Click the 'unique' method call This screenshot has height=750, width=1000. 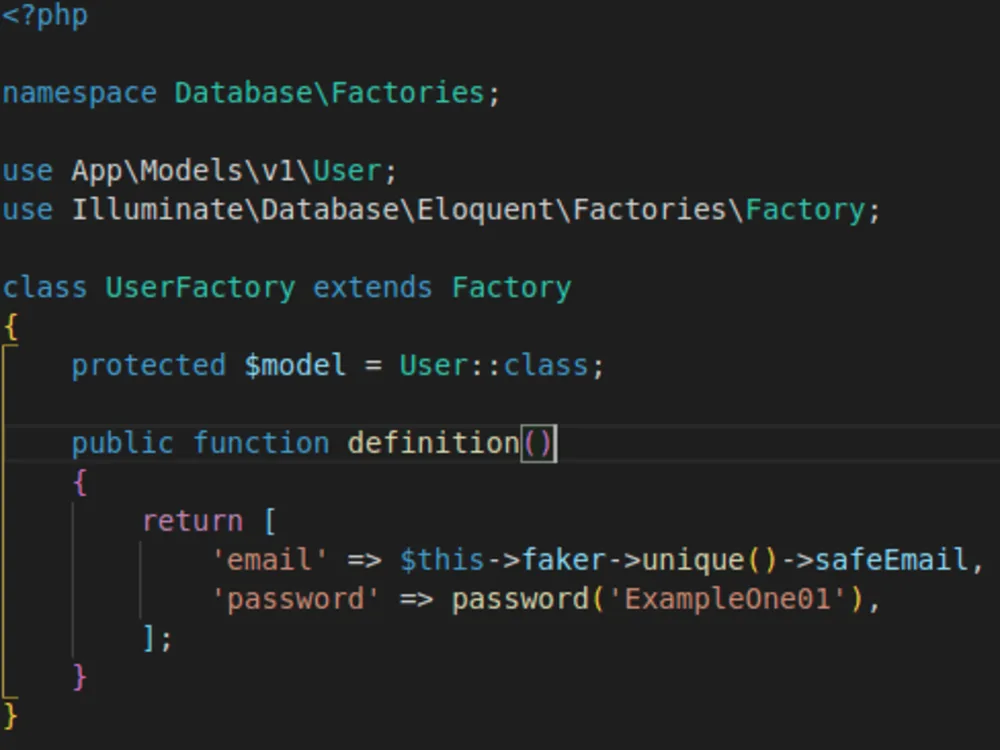(693, 560)
